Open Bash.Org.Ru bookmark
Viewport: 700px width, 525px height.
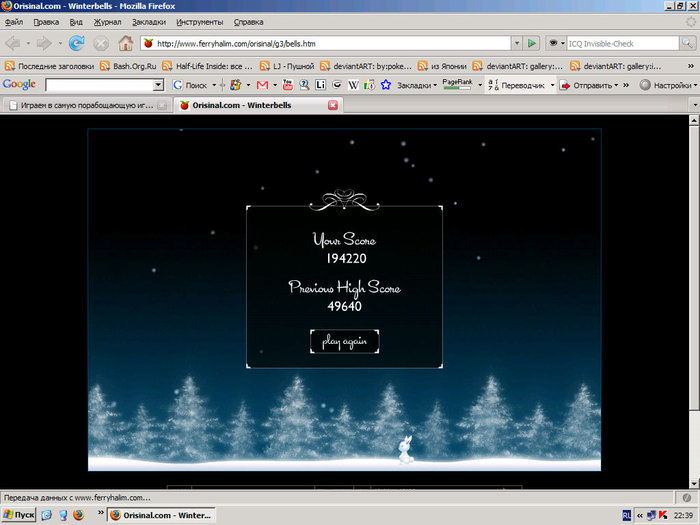tap(128, 66)
